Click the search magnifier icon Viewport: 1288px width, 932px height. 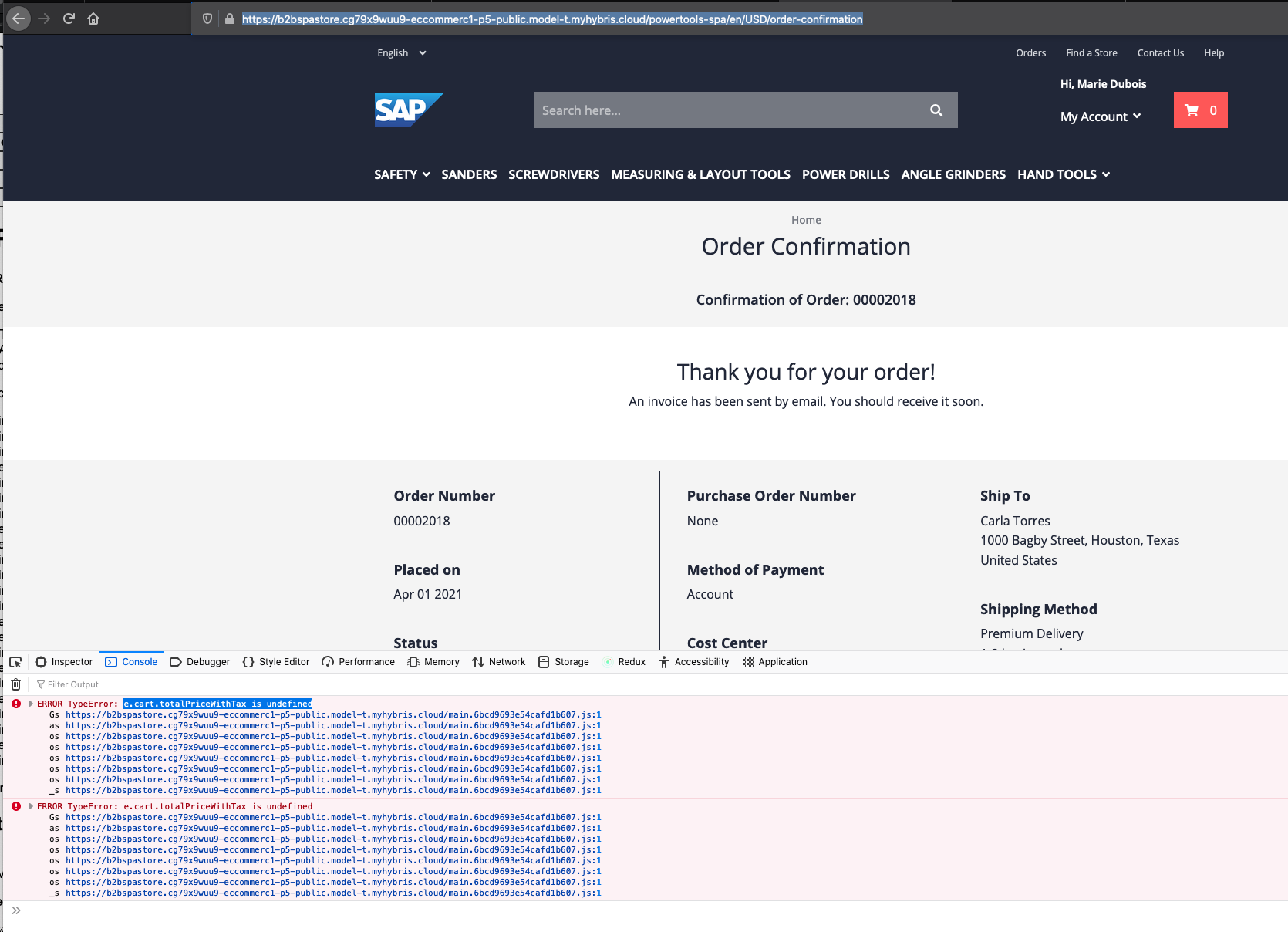(x=936, y=110)
